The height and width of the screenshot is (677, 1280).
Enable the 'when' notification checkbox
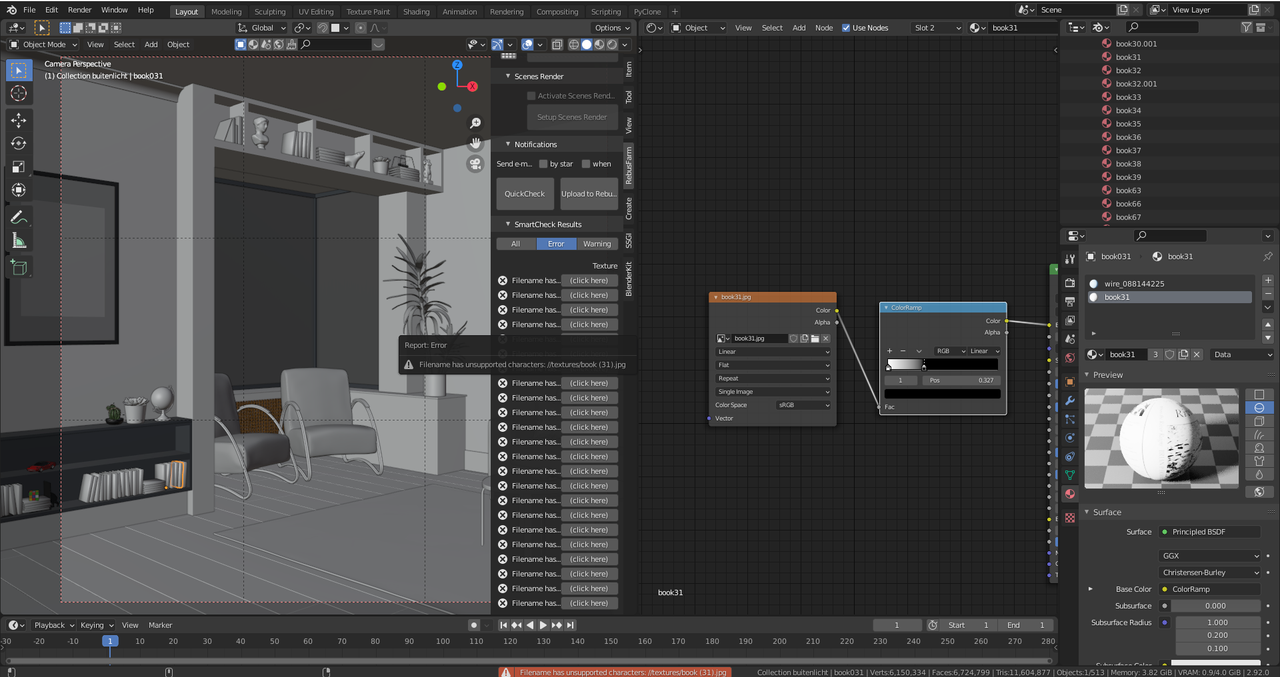point(586,164)
